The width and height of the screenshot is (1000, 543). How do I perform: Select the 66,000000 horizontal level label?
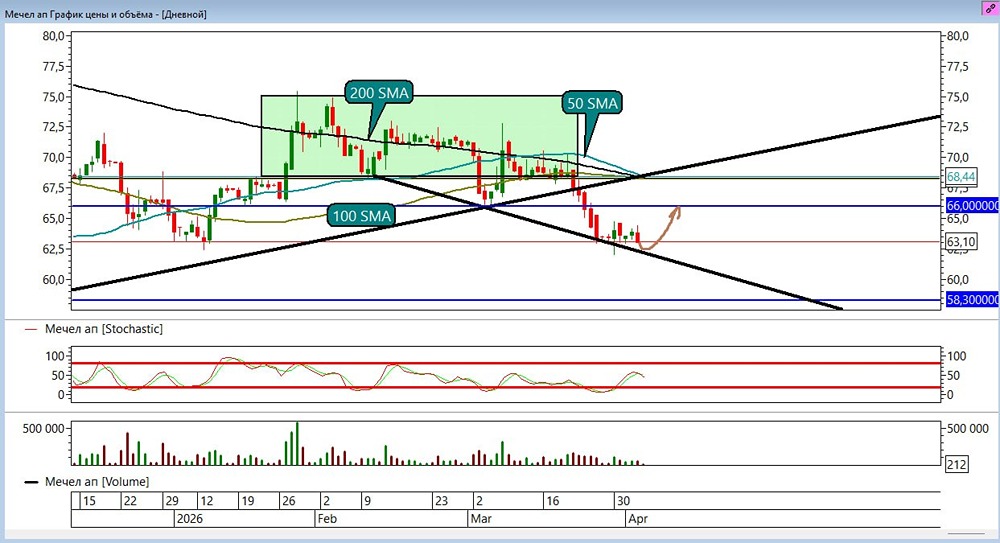click(x=973, y=205)
